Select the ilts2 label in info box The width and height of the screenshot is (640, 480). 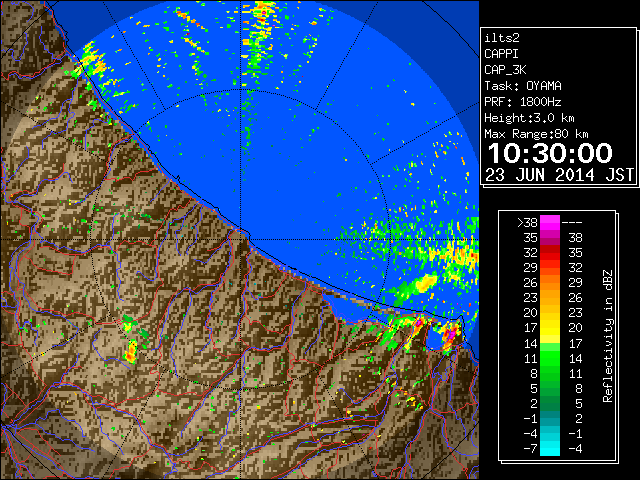502,38
